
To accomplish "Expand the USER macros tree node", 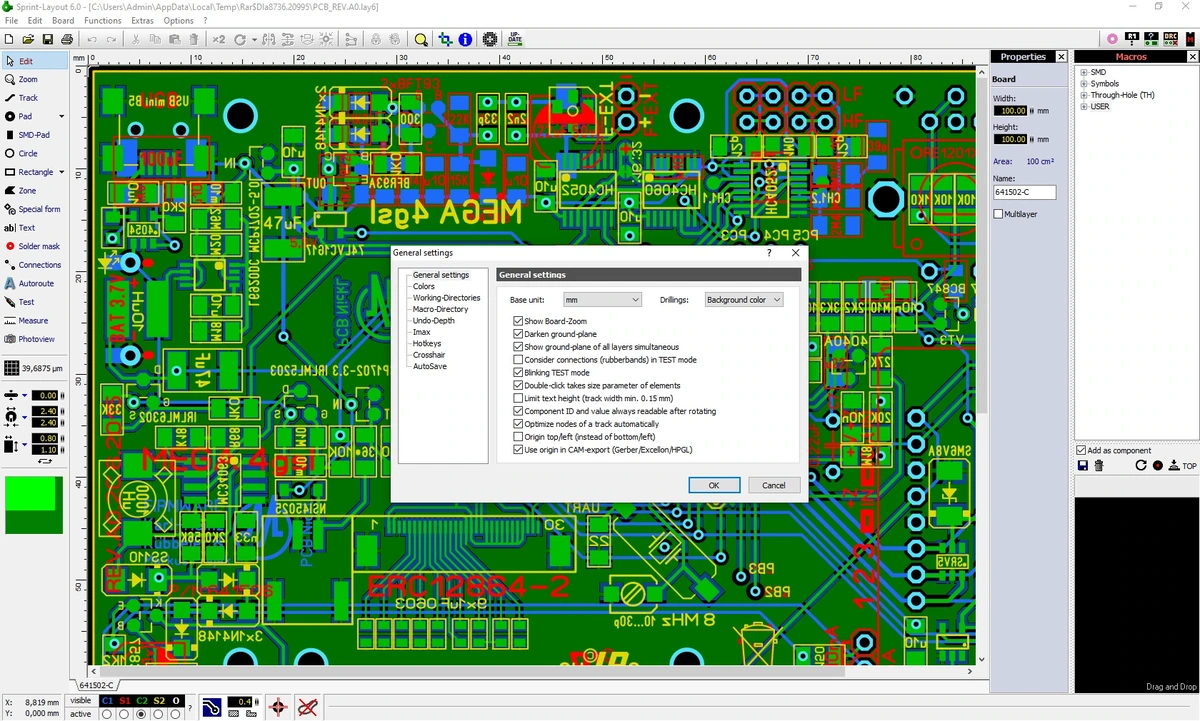I will 1084,106.
